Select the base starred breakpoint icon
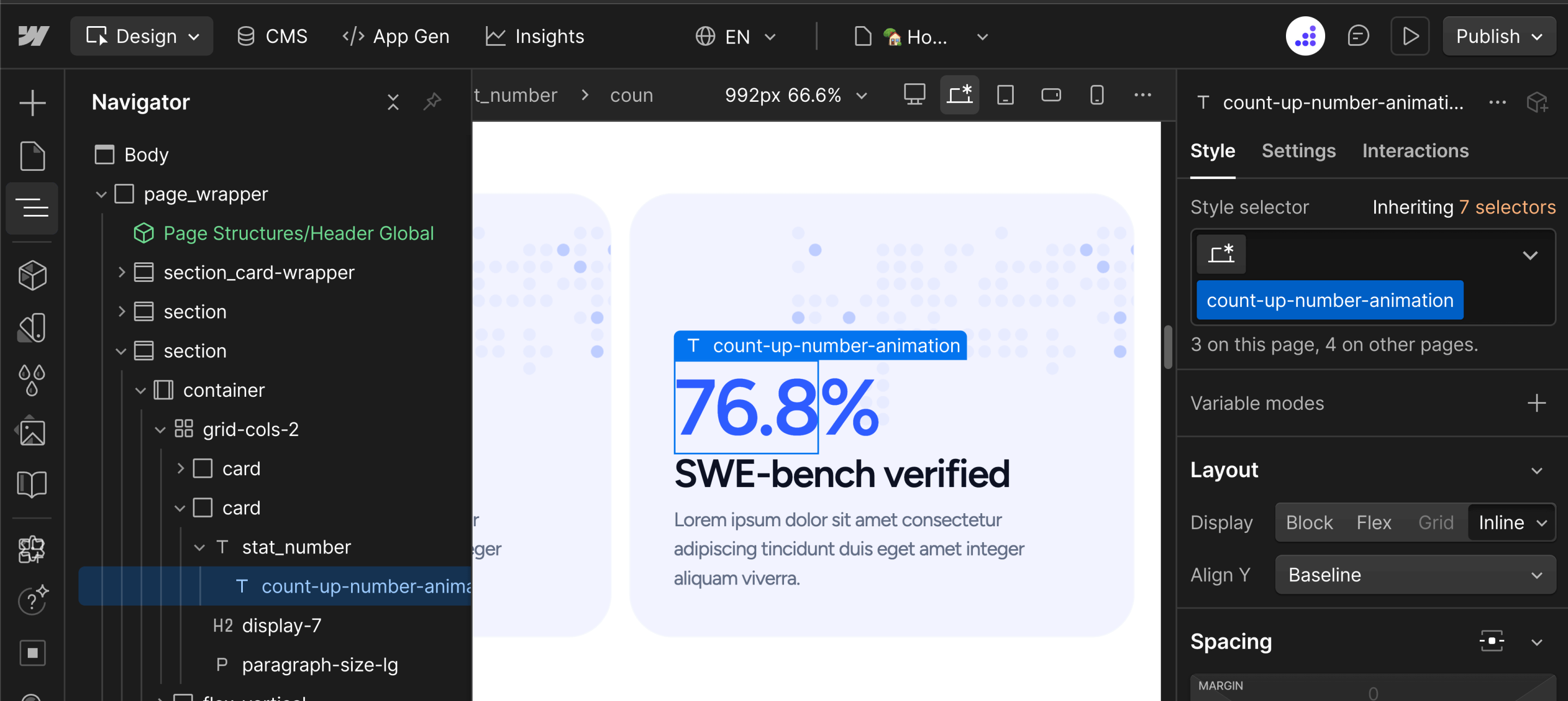1568x701 pixels. tap(959, 95)
